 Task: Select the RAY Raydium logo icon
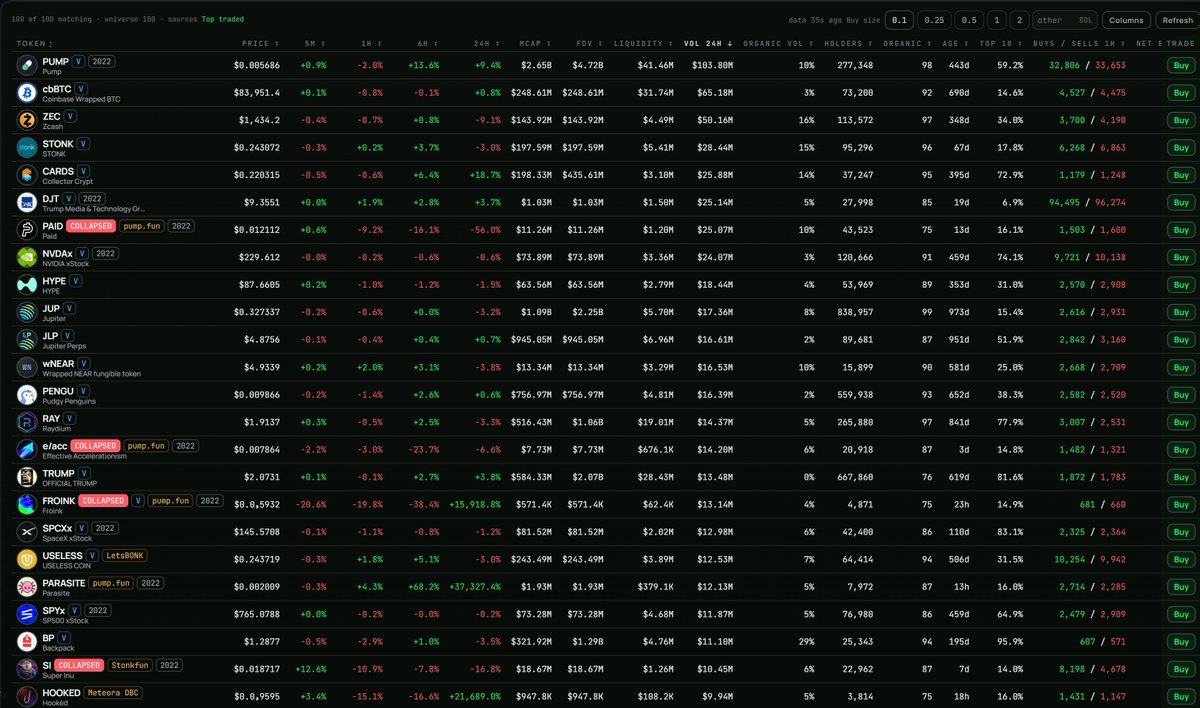point(27,422)
